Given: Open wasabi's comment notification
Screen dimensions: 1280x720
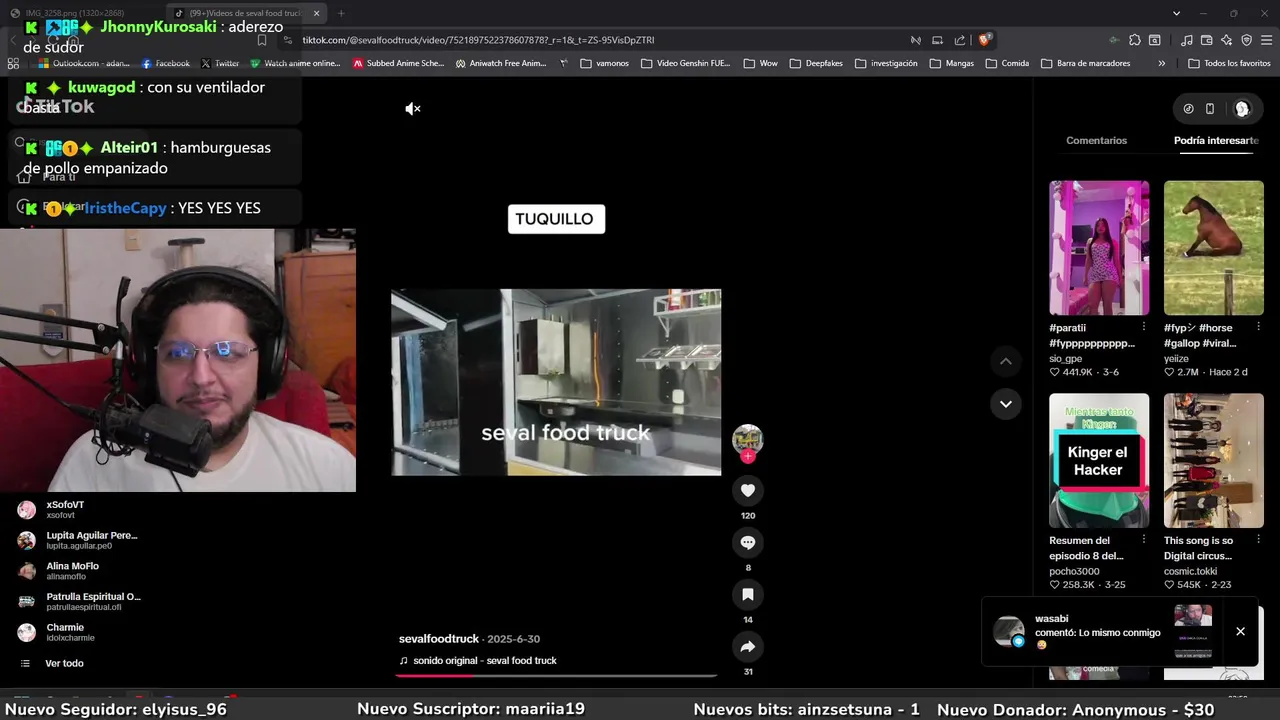Looking at the screenshot, I should click(x=1100, y=631).
